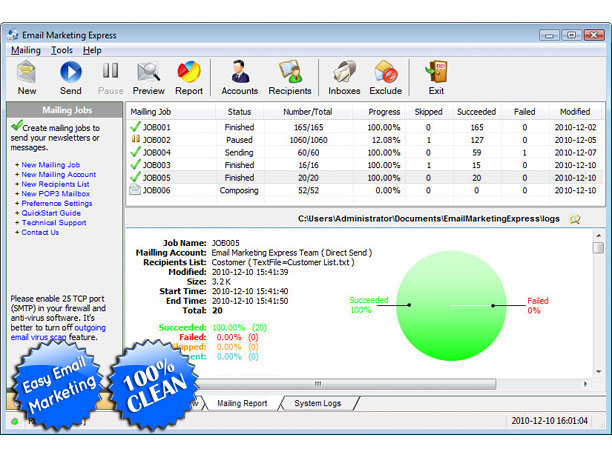Image resolution: width=612 pixels, height=459 pixels.
Task: Select the JOB006 row name
Action: point(157,190)
